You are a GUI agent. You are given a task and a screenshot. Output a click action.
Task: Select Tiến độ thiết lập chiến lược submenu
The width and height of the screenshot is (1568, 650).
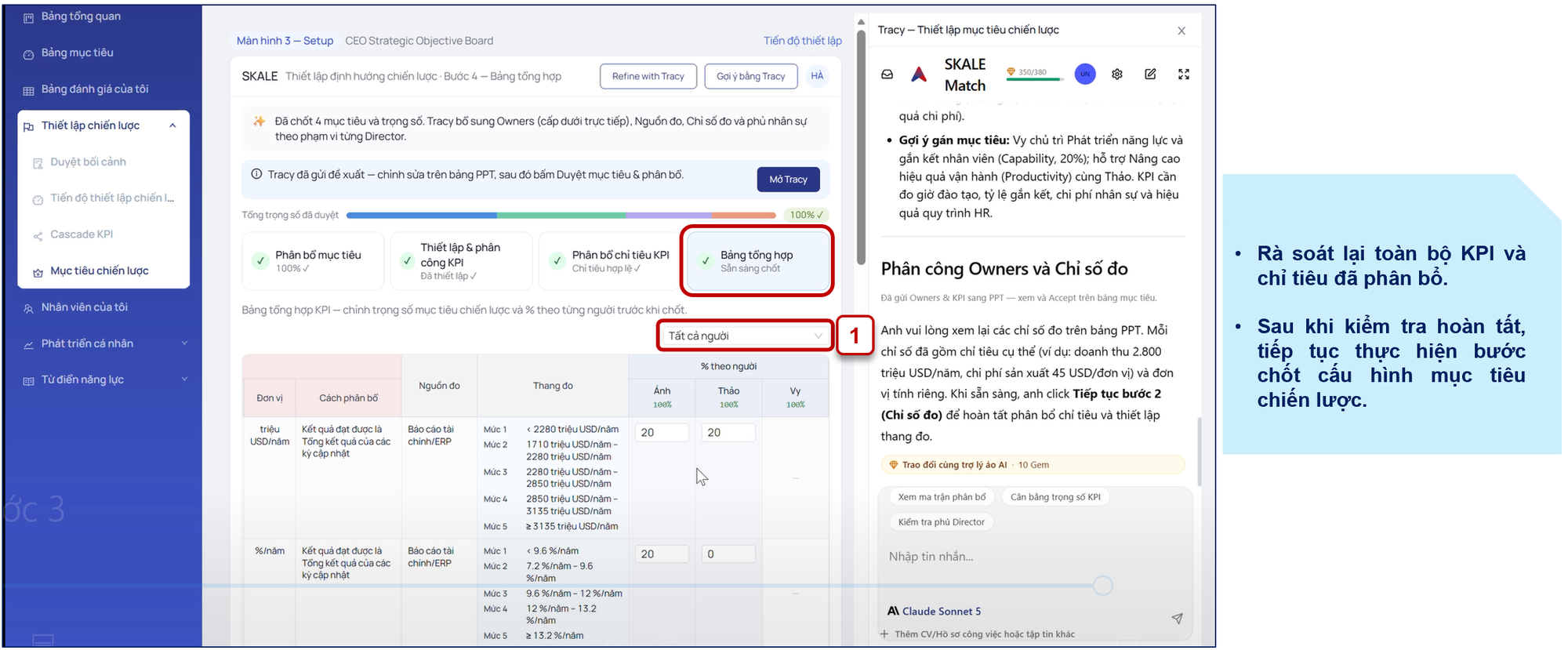tap(112, 198)
